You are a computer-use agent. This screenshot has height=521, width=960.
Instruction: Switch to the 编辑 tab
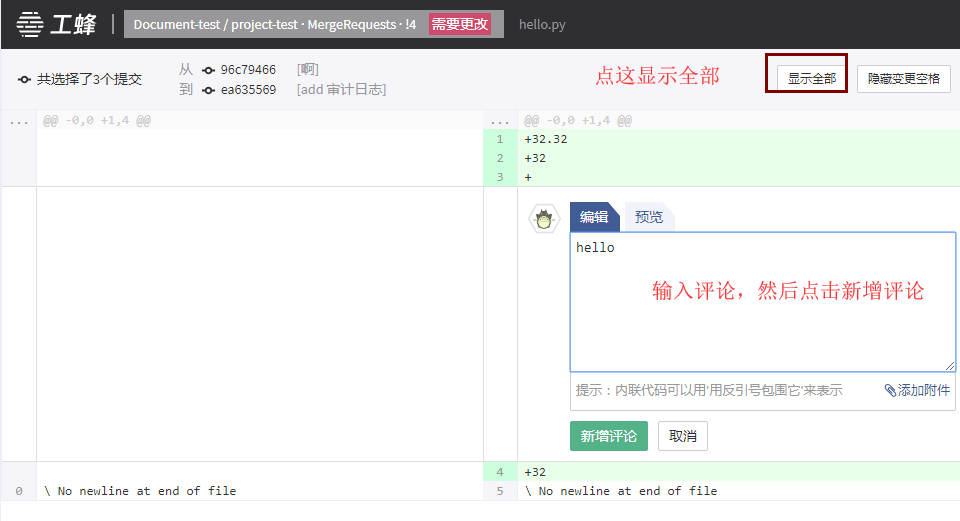pyautogui.click(x=594, y=217)
